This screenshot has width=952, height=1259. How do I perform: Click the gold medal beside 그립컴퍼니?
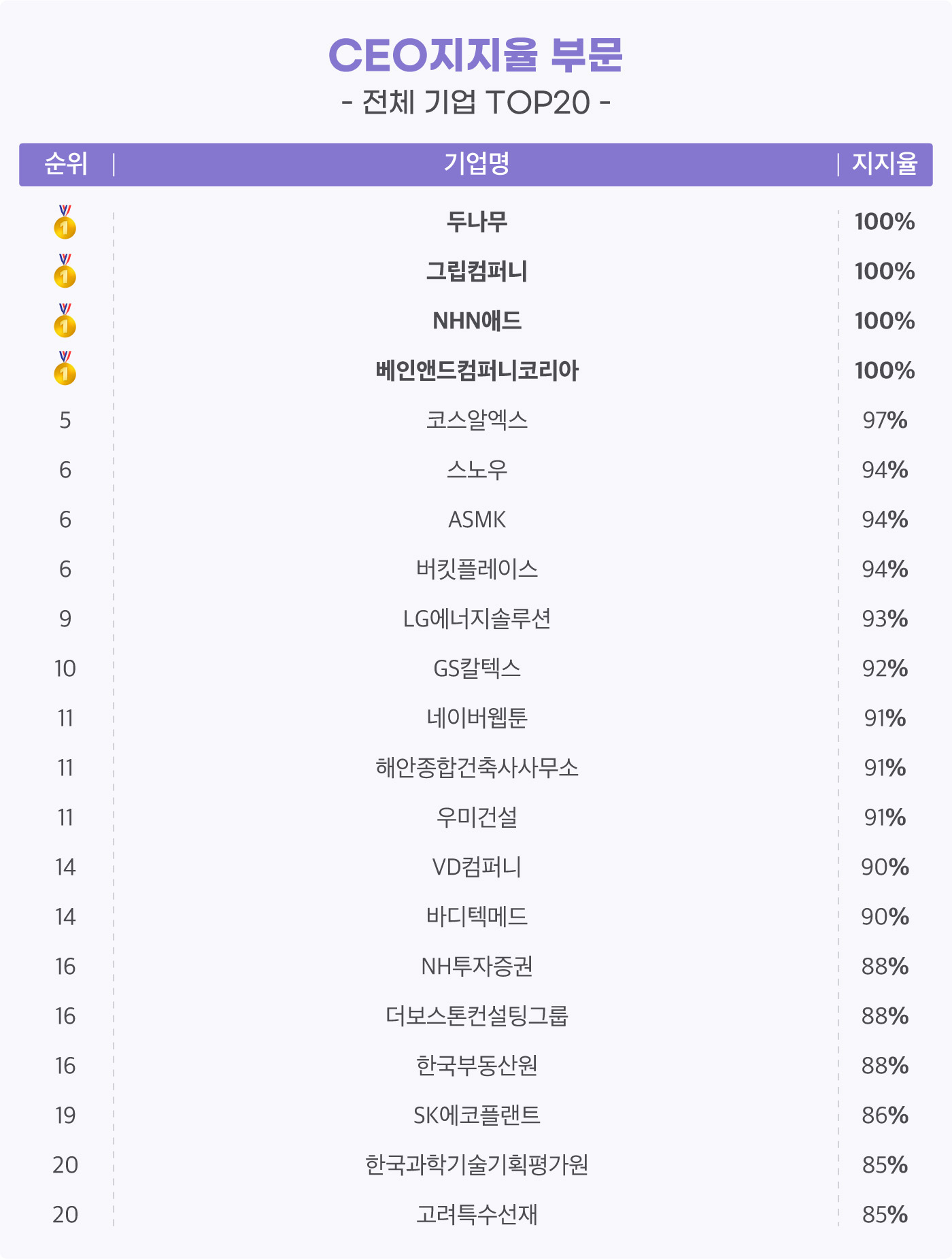click(65, 271)
